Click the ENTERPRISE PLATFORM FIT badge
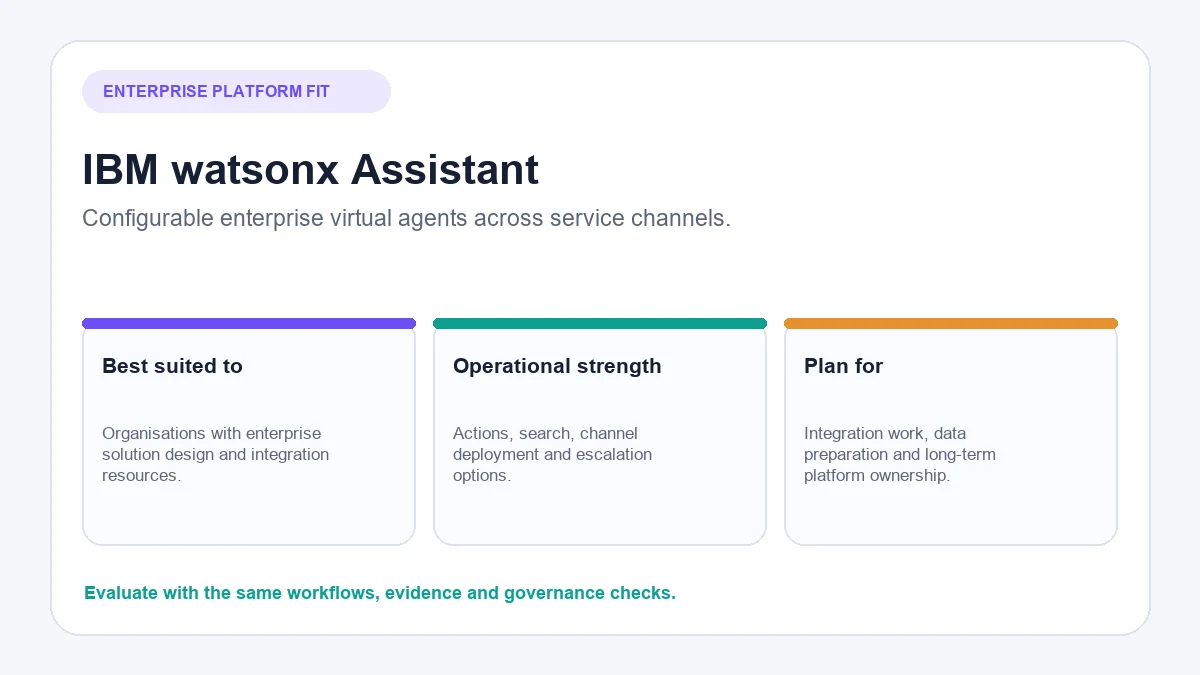This screenshot has height=675, width=1200. 236,92
